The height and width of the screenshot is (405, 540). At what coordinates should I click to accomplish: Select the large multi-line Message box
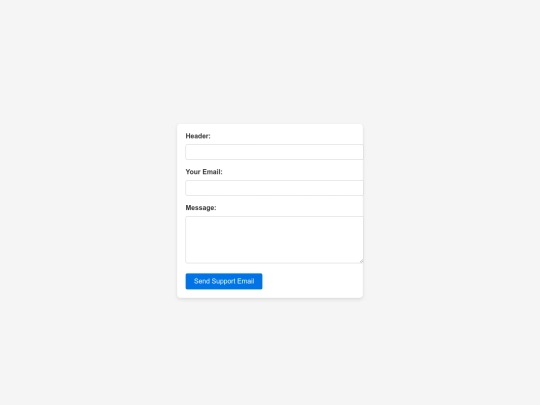(274, 240)
